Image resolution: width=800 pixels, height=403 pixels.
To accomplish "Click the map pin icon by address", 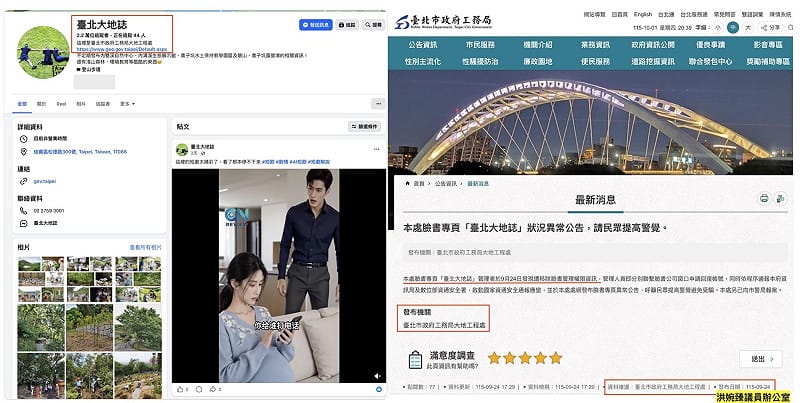I will 23,152.
